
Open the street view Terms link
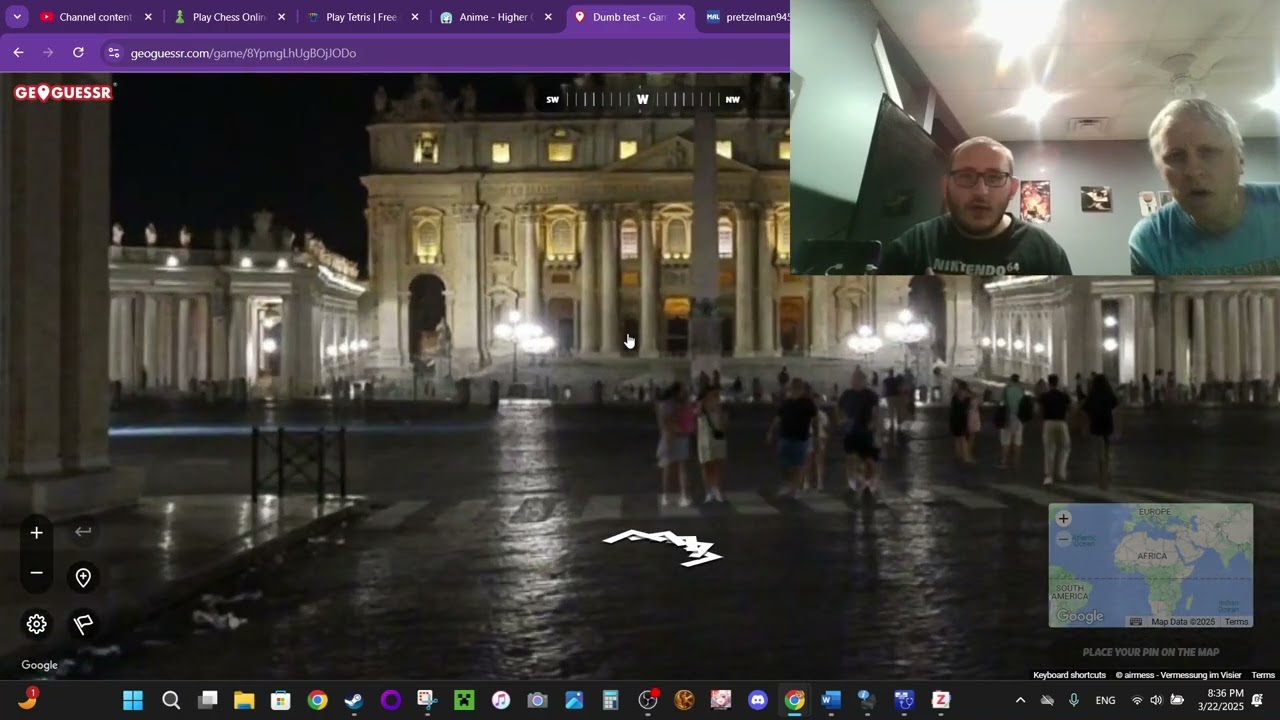pyautogui.click(x=1263, y=675)
